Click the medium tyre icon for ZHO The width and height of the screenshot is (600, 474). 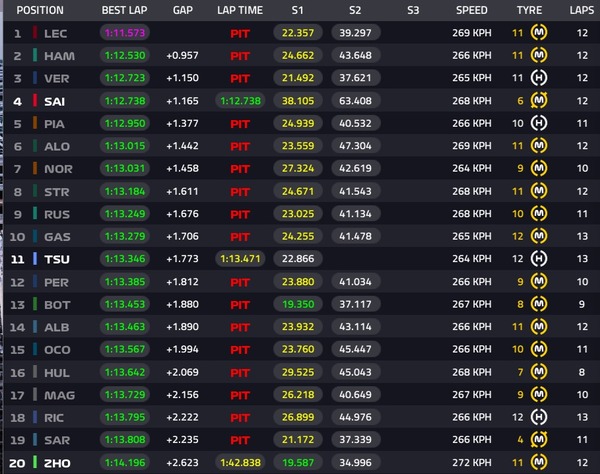click(539, 462)
